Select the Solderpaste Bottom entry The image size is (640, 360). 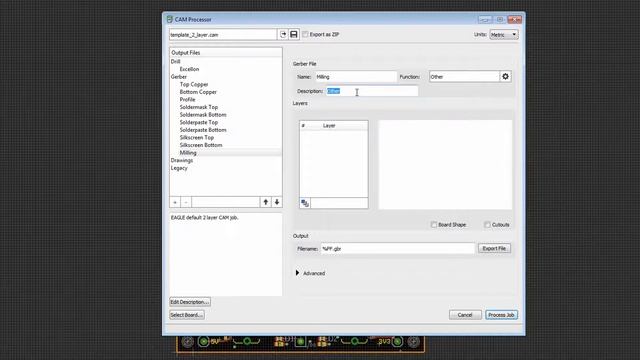coord(203,130)
